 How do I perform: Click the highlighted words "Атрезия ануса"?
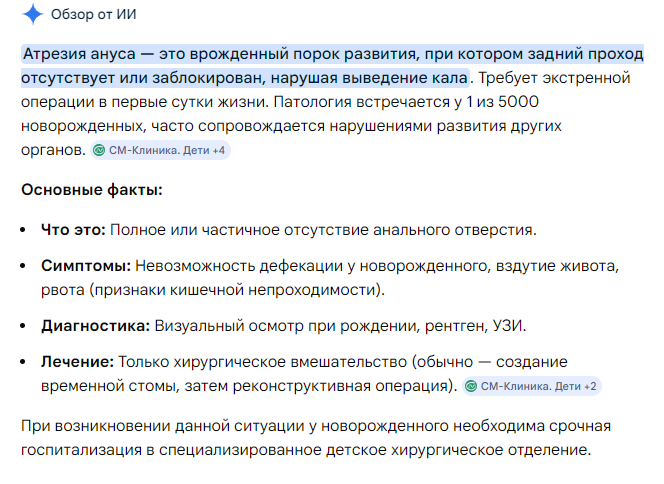(x=78, y=54)
